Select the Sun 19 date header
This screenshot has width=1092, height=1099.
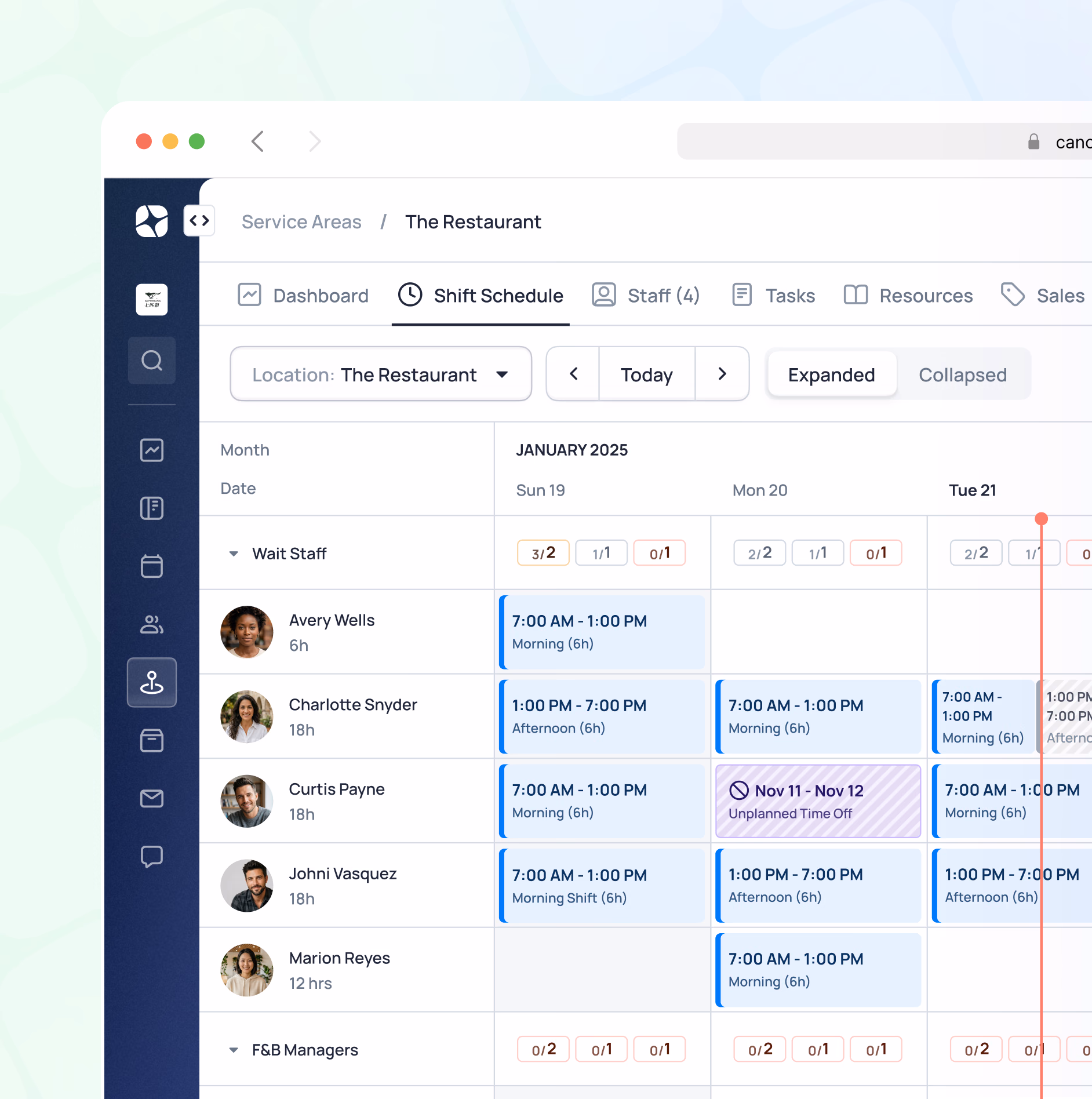tap(540, 490)
